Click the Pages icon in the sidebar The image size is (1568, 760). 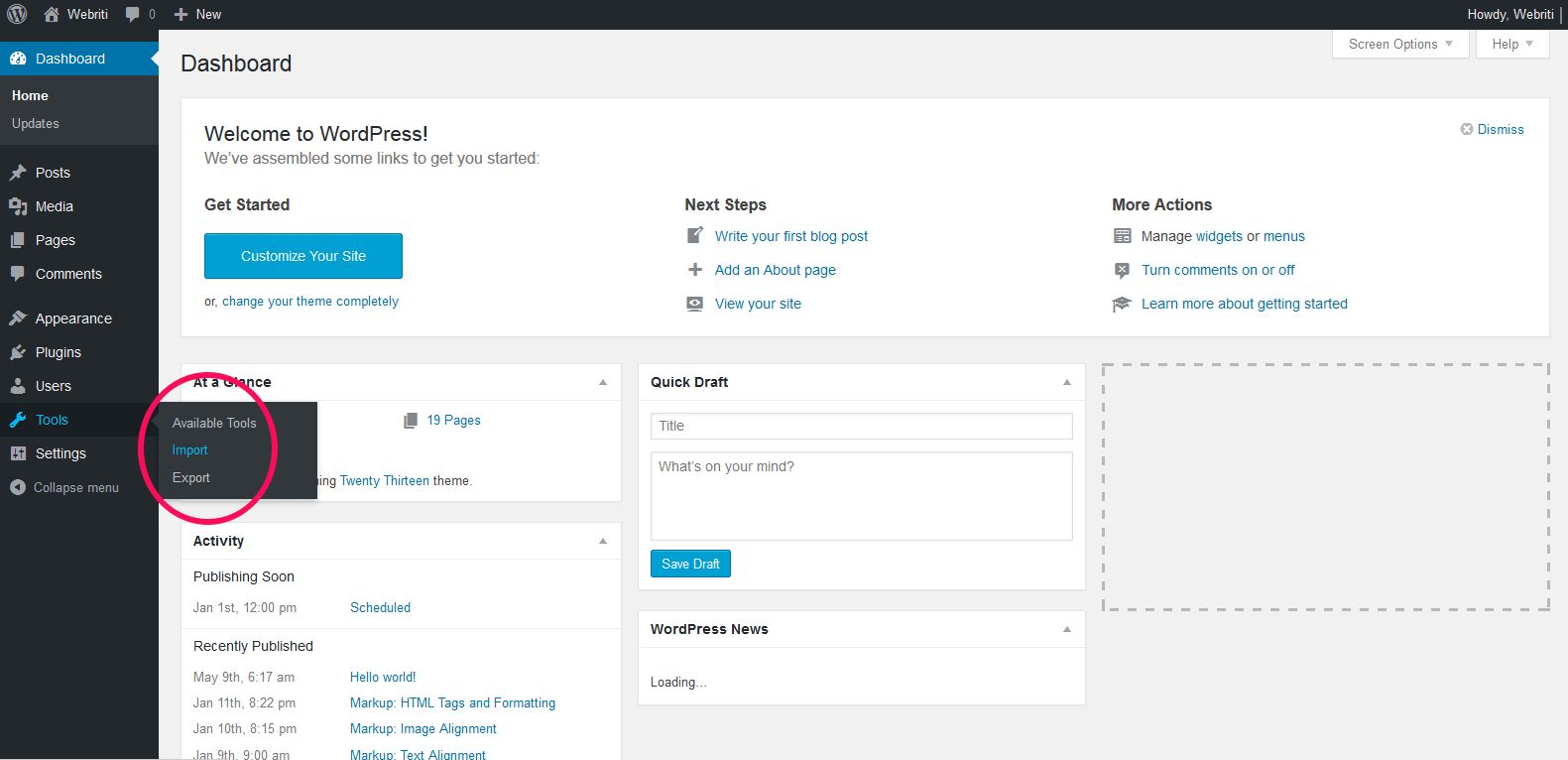(x=18, y=240)
